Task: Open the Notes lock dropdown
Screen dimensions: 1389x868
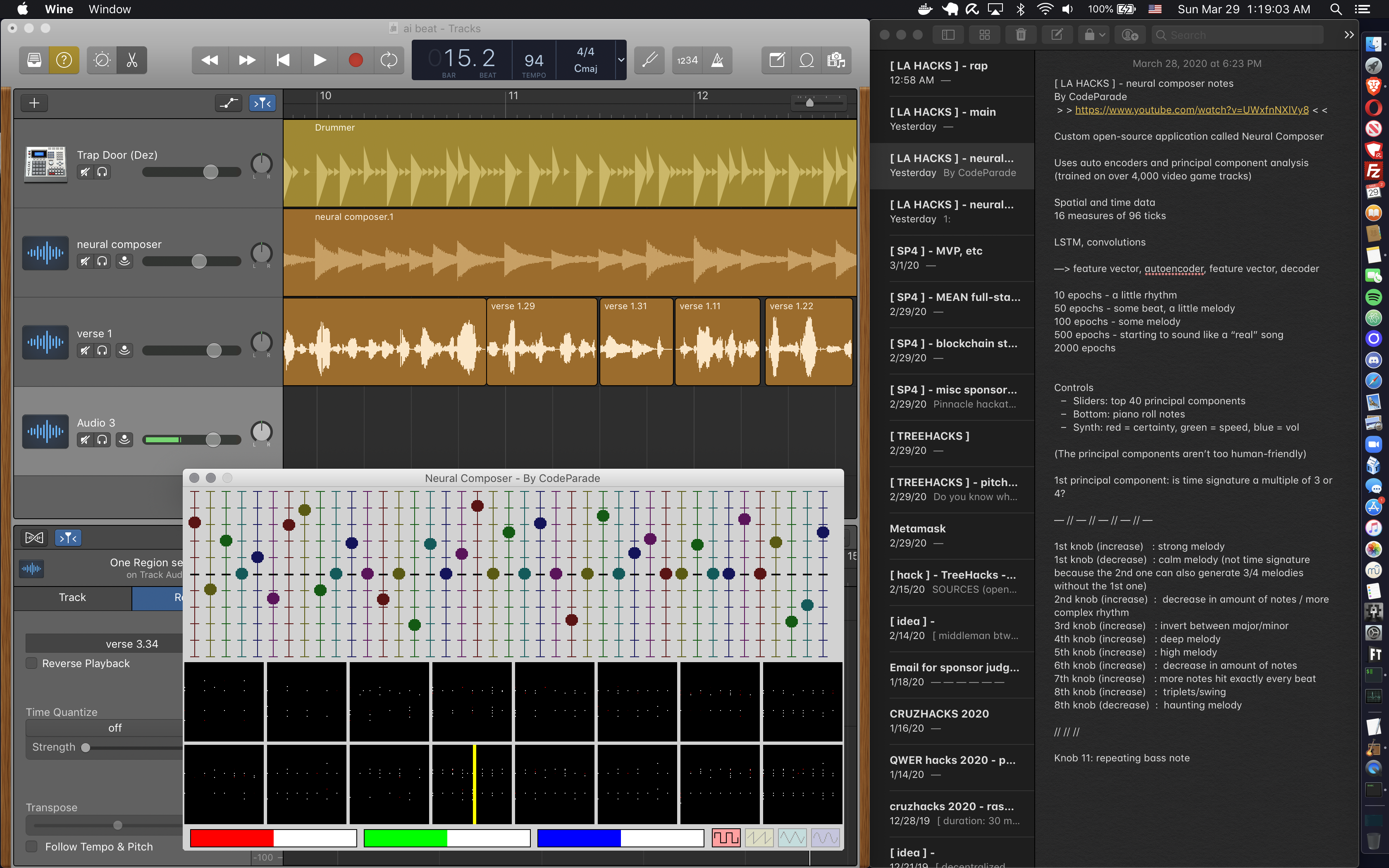Action: click(1095, 35)
